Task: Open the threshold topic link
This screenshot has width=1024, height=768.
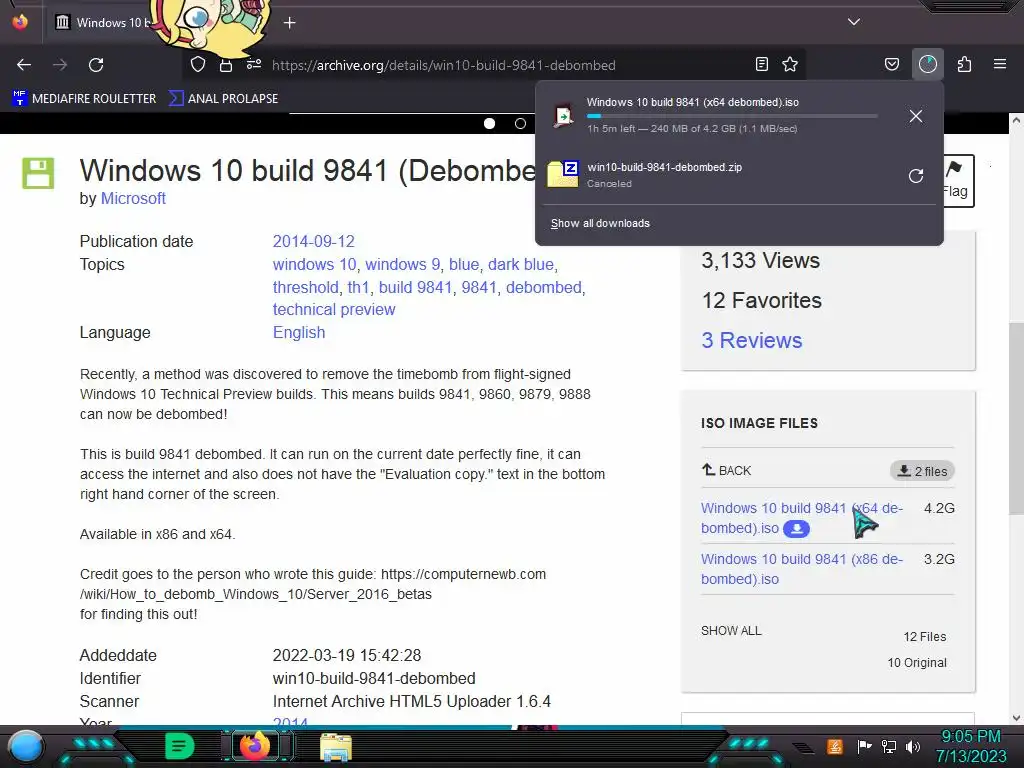Action: point(306,287)
